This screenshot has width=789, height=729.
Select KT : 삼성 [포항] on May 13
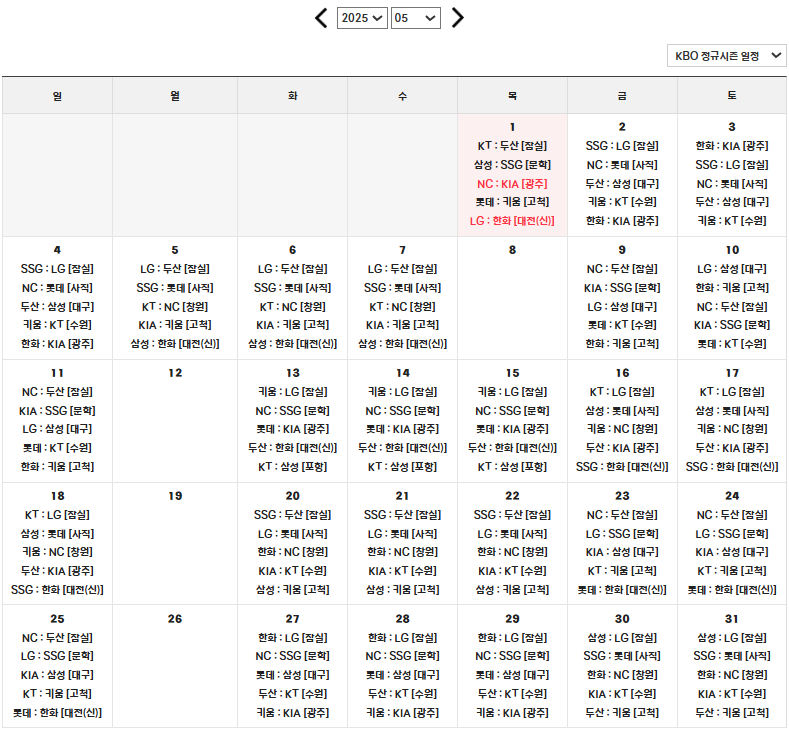(292, 467)
